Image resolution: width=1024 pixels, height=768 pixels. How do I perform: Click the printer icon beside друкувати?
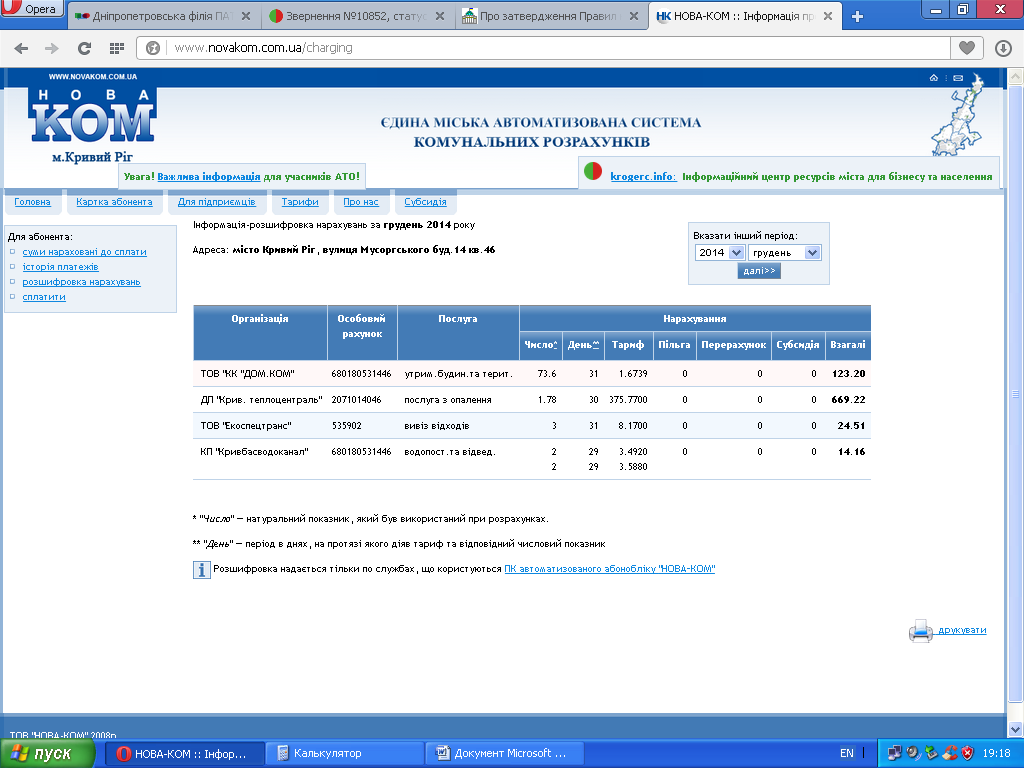[921, 630]
